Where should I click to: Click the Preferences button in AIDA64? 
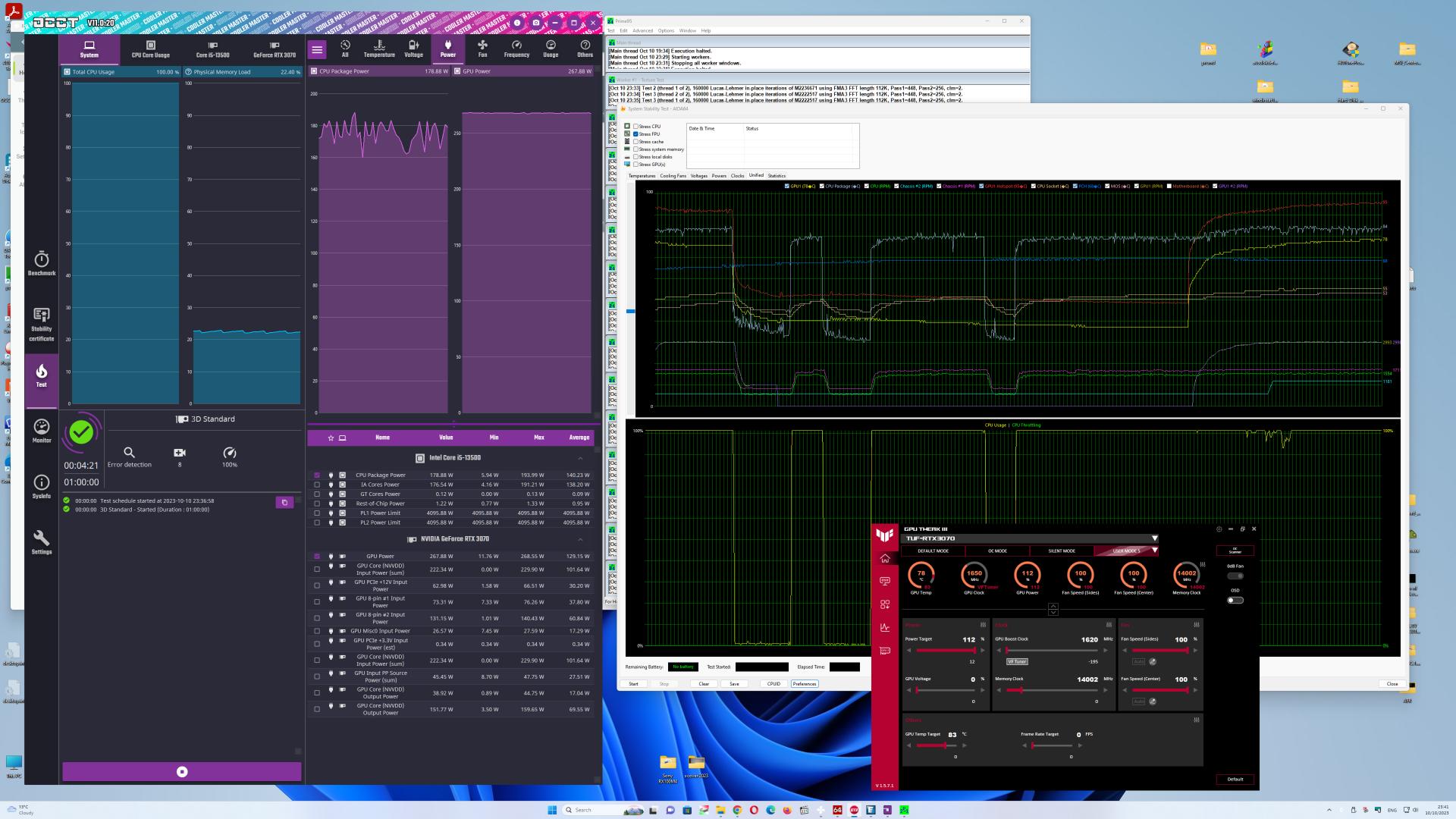coord(804,684)
